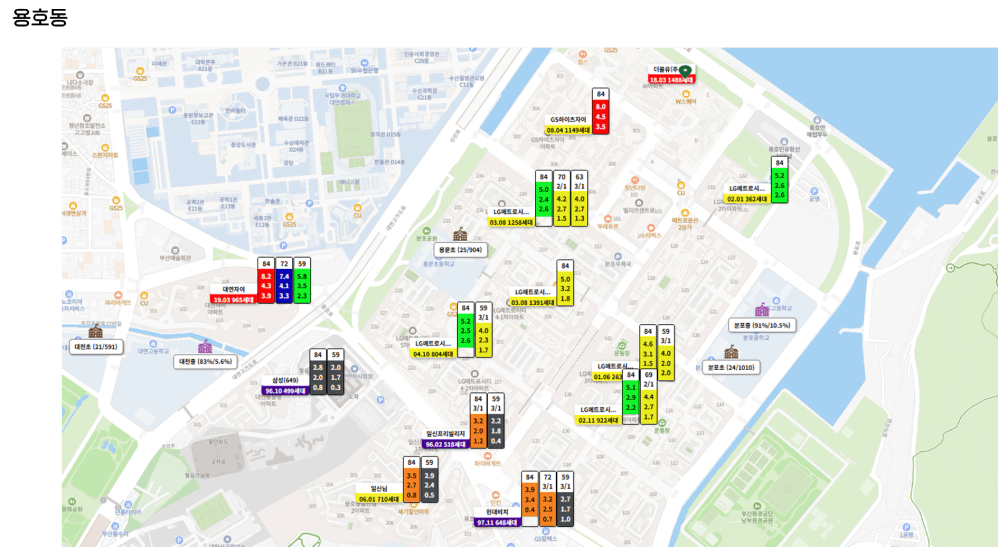The image size is (998, 547).
Task: Click the 대천초 school building icon
Action: (95, 332)
